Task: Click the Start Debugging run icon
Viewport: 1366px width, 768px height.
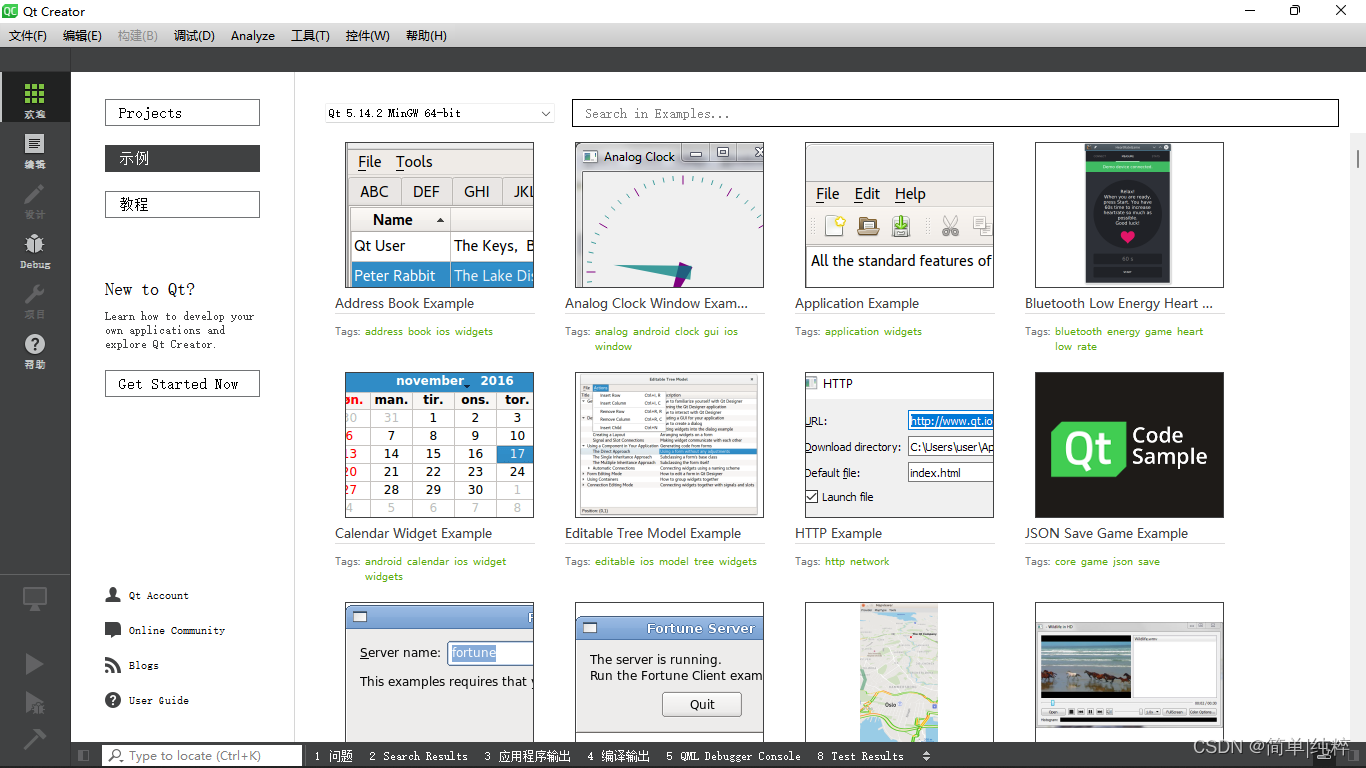Action: [x=35, y=702]
